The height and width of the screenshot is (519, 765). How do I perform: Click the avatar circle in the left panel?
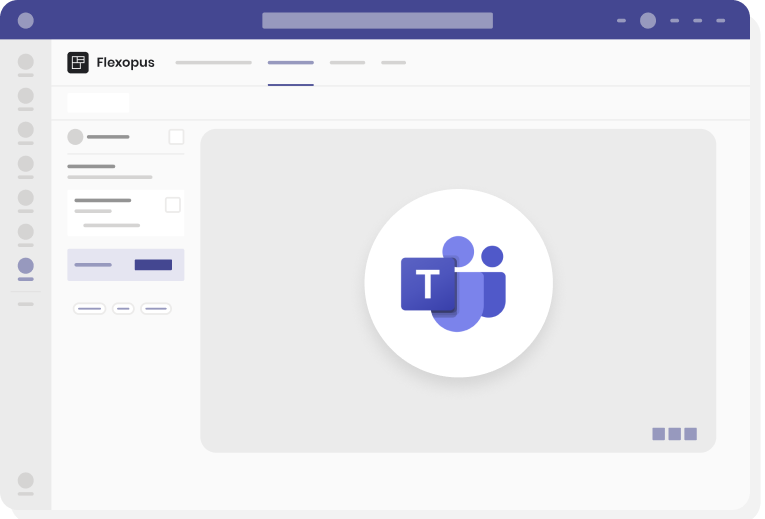(75, 137)
